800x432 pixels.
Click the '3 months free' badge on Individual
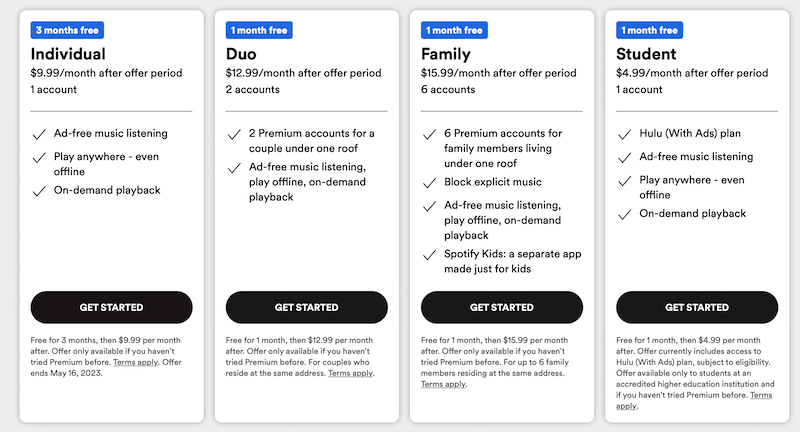point(68,31)
